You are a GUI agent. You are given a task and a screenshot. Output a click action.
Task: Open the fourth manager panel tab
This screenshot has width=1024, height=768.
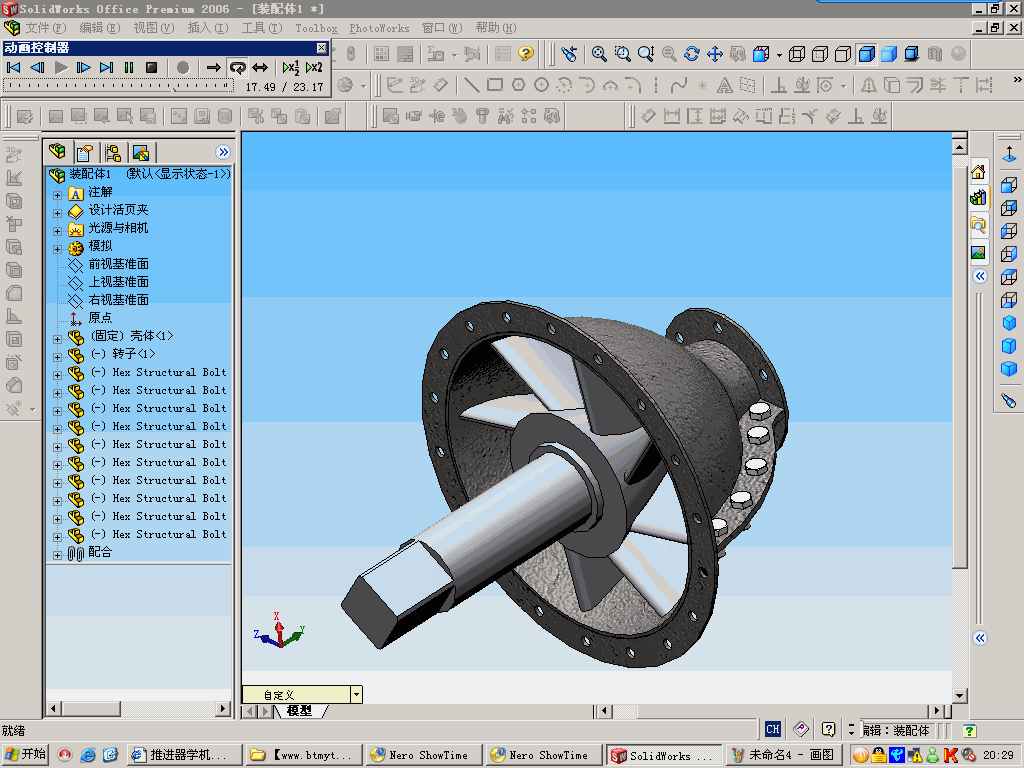click(140, 153)
